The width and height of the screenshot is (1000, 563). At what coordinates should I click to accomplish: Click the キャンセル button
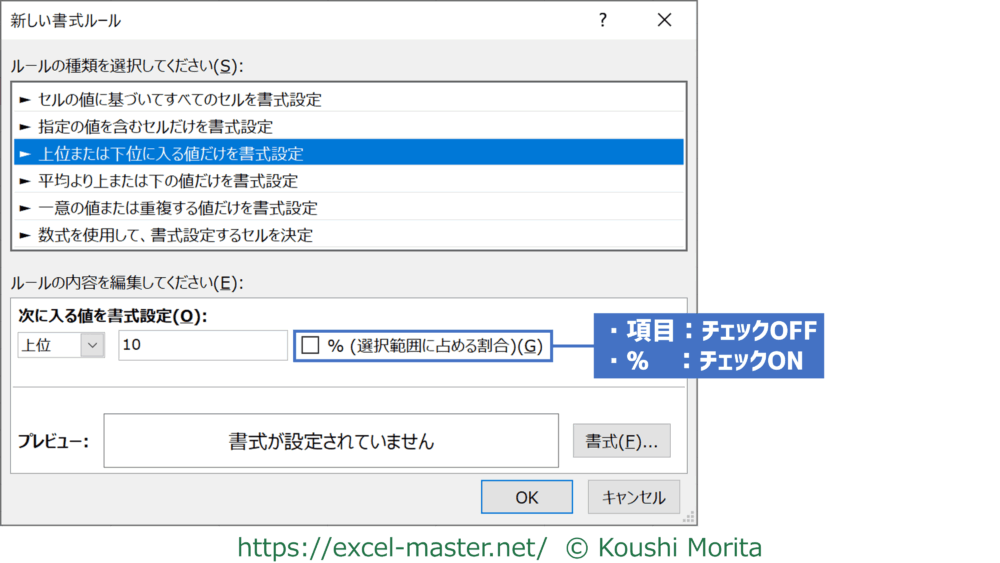coord(633,497)
